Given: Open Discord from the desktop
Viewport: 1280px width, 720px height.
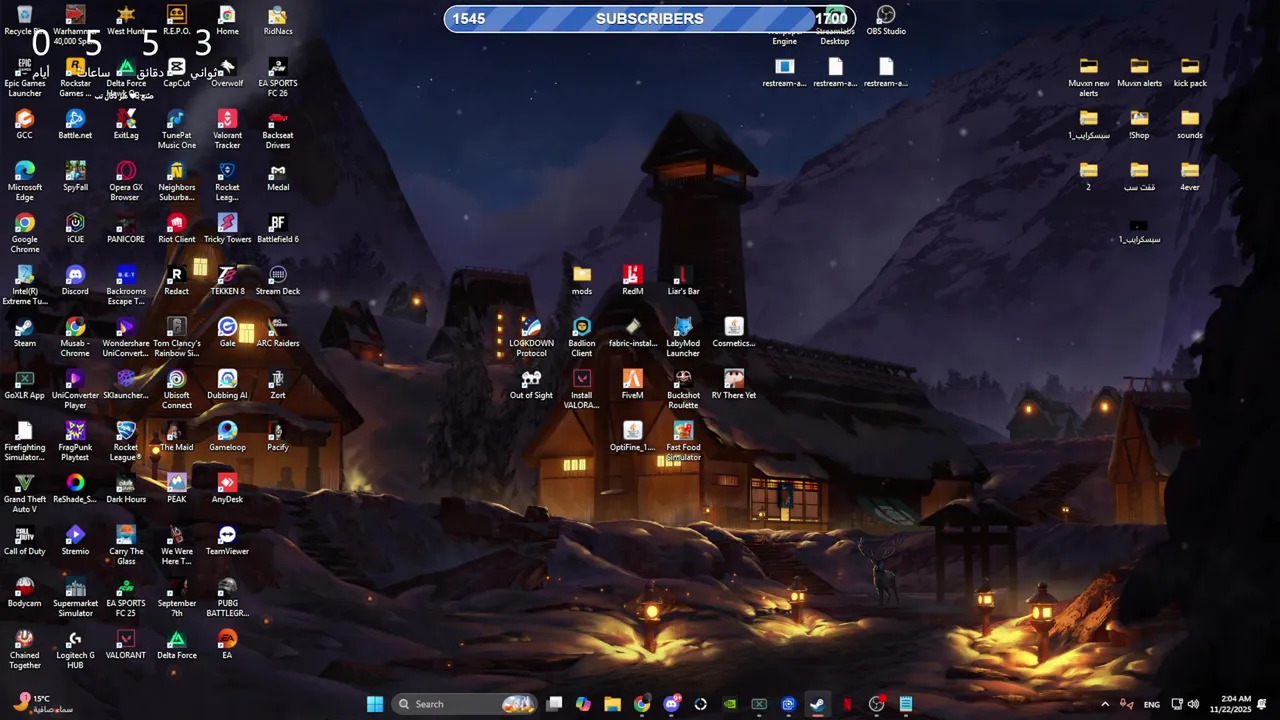Looking at the screenshot, I should point(75,280).
